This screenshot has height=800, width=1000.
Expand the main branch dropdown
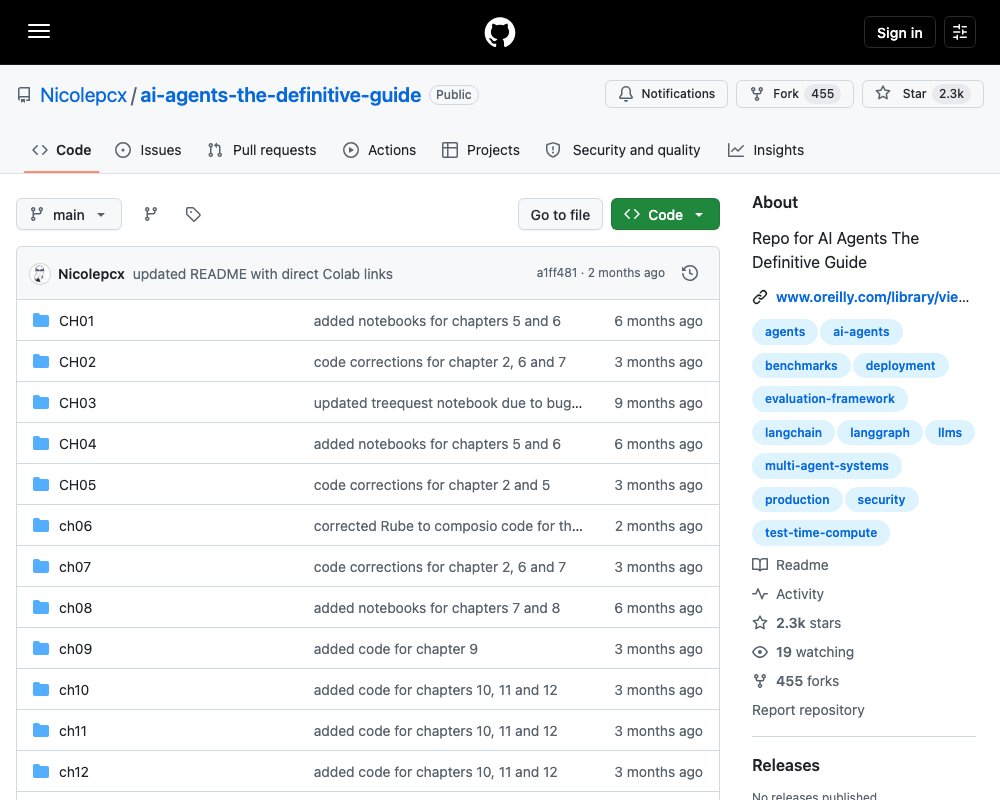tap(69, 214)
